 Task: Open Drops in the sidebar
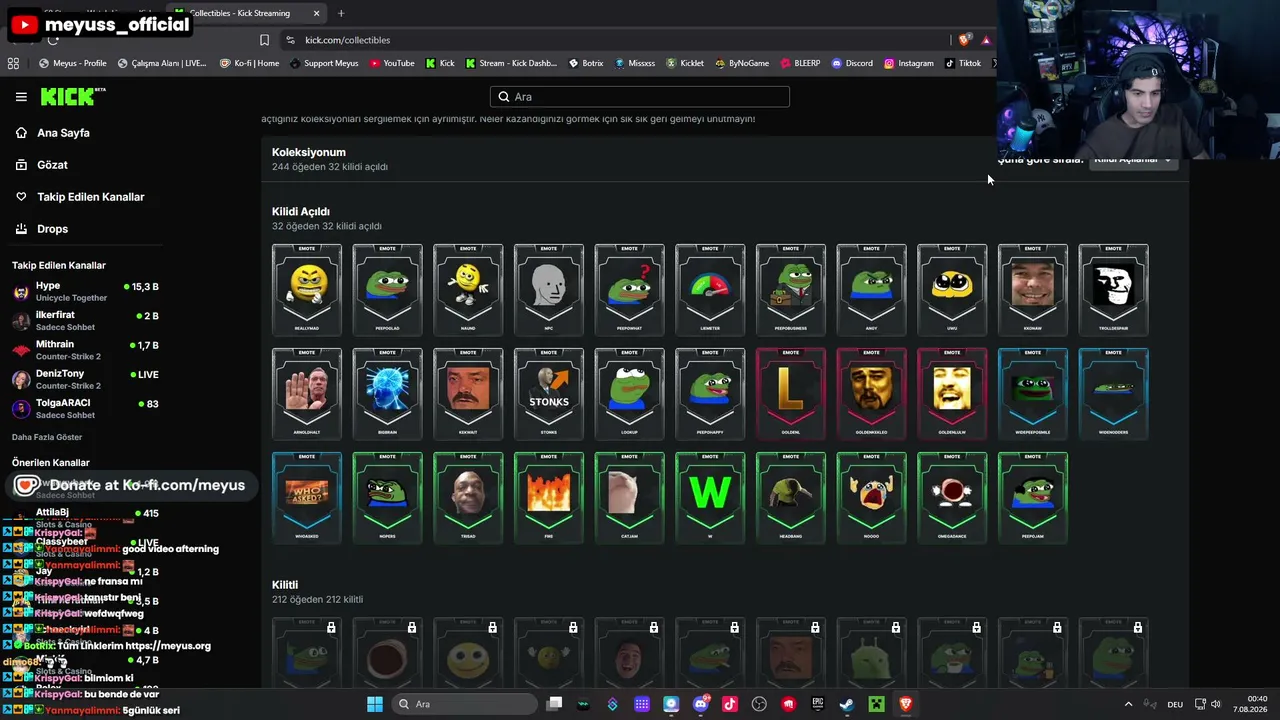52,229
